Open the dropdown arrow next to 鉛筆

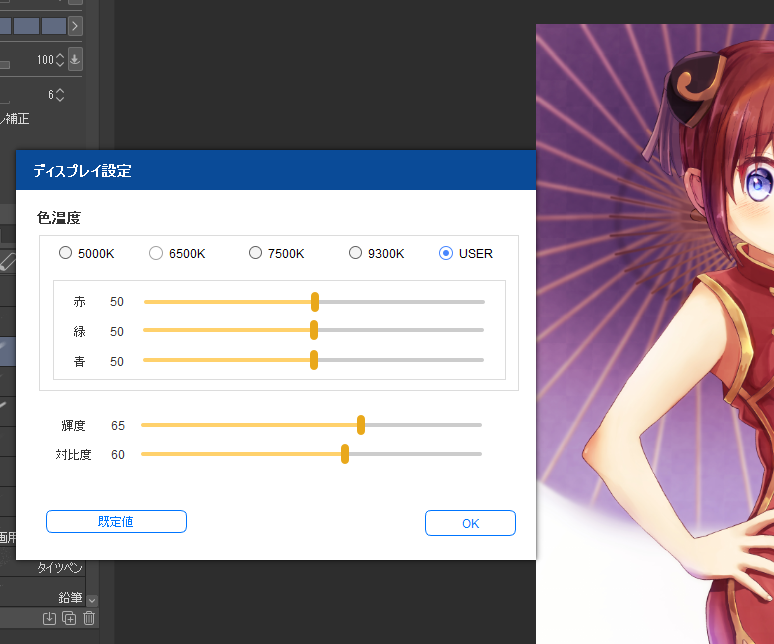[x=92, y=599]
